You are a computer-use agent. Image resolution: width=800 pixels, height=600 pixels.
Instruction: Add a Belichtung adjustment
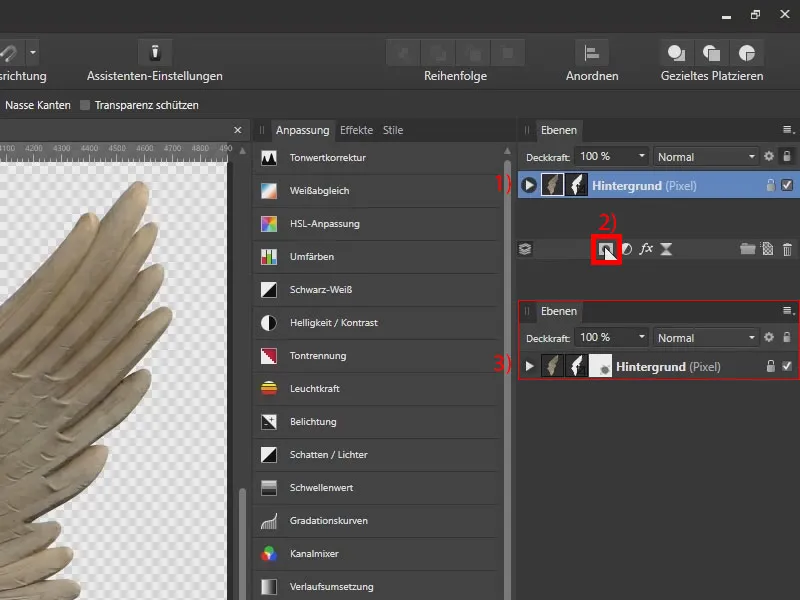point(377,422)
